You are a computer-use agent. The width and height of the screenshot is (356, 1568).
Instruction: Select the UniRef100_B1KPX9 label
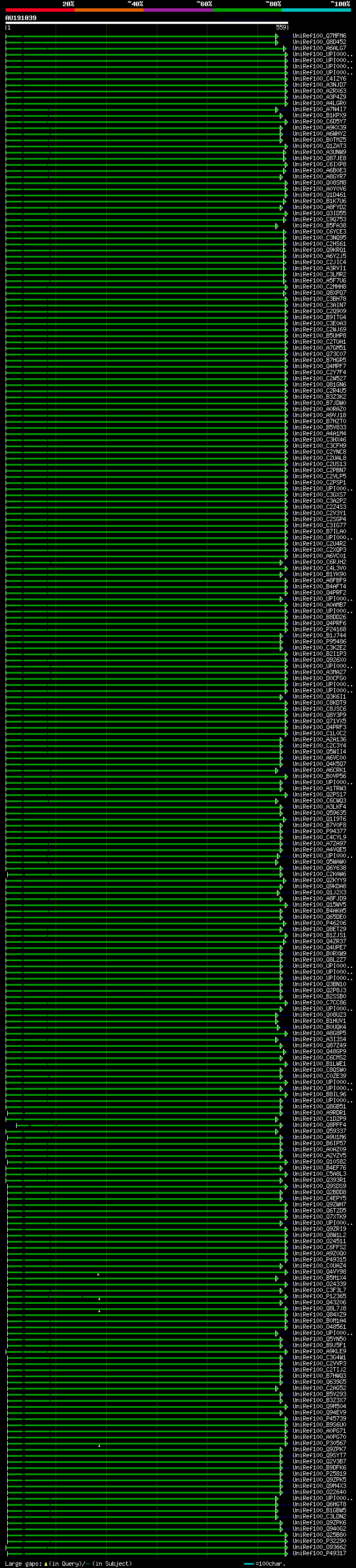coord(319,115)
